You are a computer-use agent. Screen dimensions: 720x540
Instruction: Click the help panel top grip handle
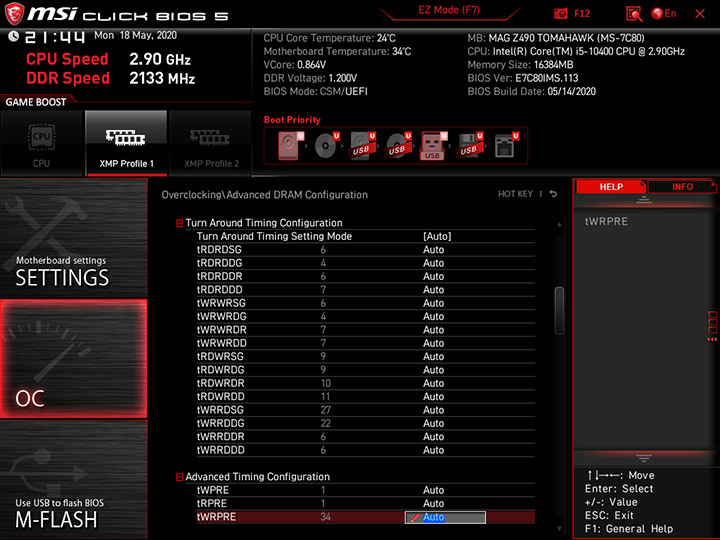(643, 199)
